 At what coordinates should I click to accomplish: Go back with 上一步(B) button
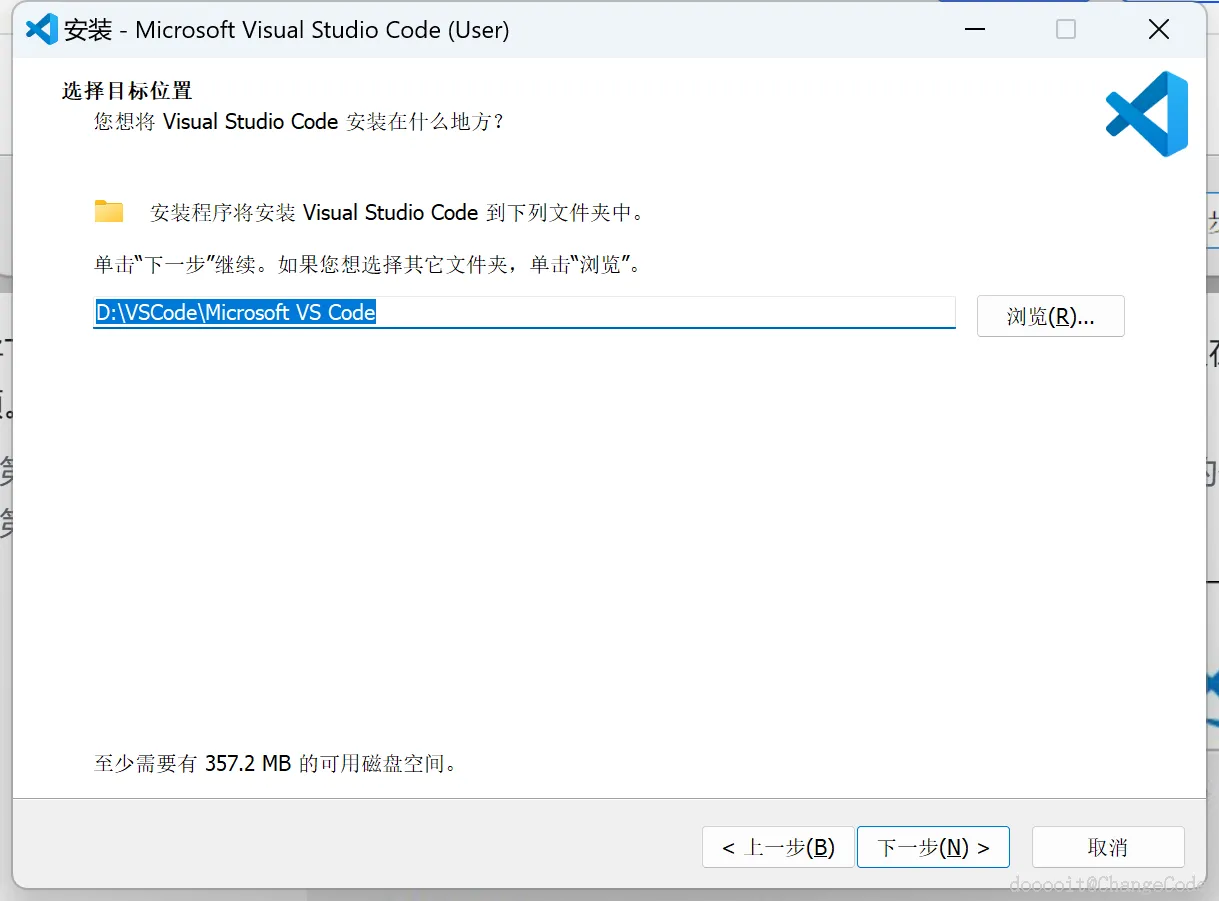(x=778, y=847)
